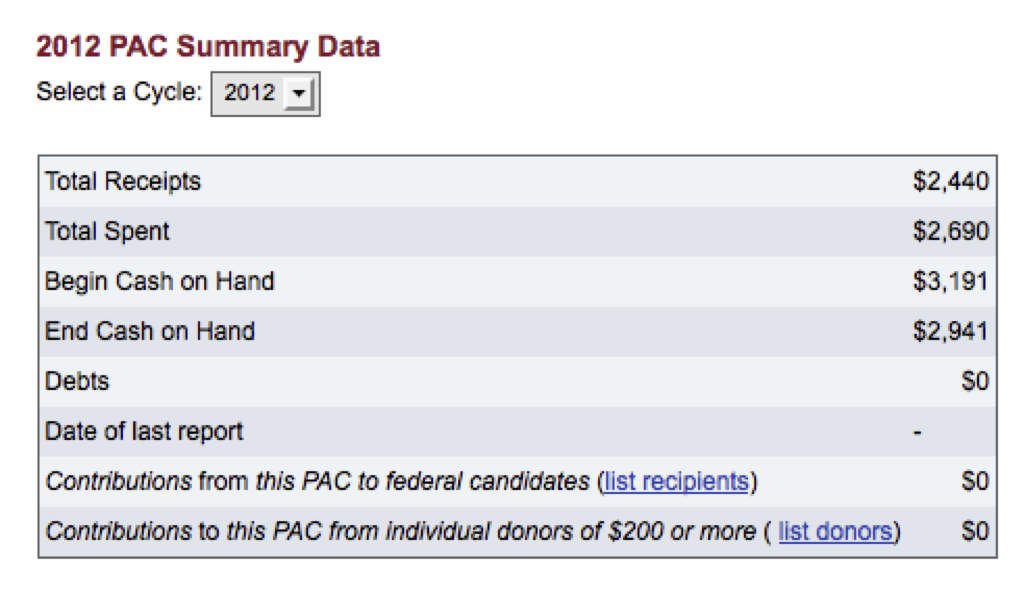This screenshot has height=592, width=1036.
Task: Click the Select a Cycle label text
Action: click(119, 92)
